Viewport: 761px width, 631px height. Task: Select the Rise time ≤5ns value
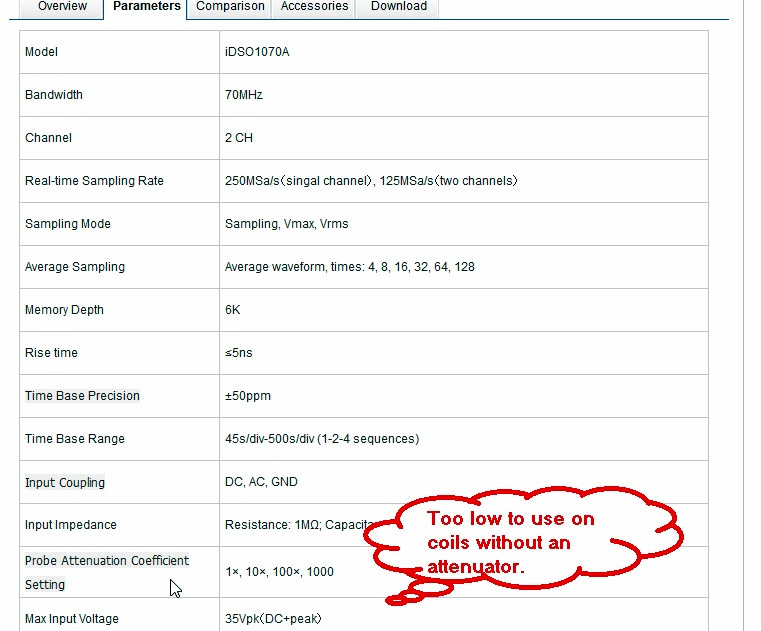click(x=239, y=353)
